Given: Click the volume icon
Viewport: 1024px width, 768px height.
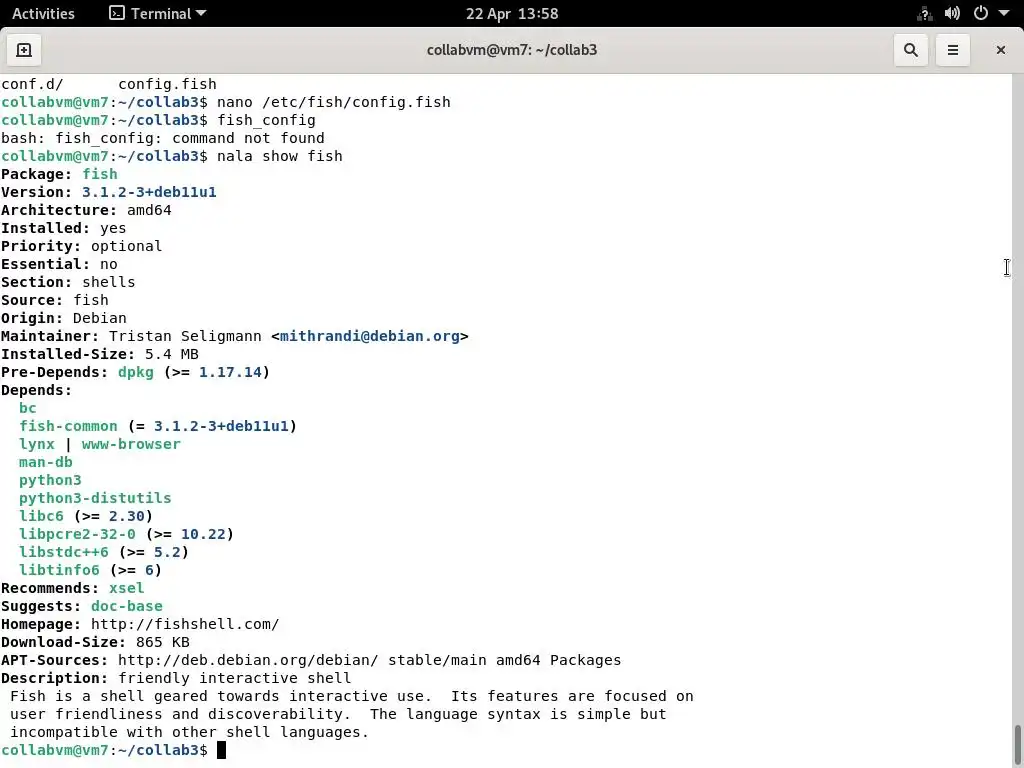Looking at the screenshot, I should coord(952,14).
